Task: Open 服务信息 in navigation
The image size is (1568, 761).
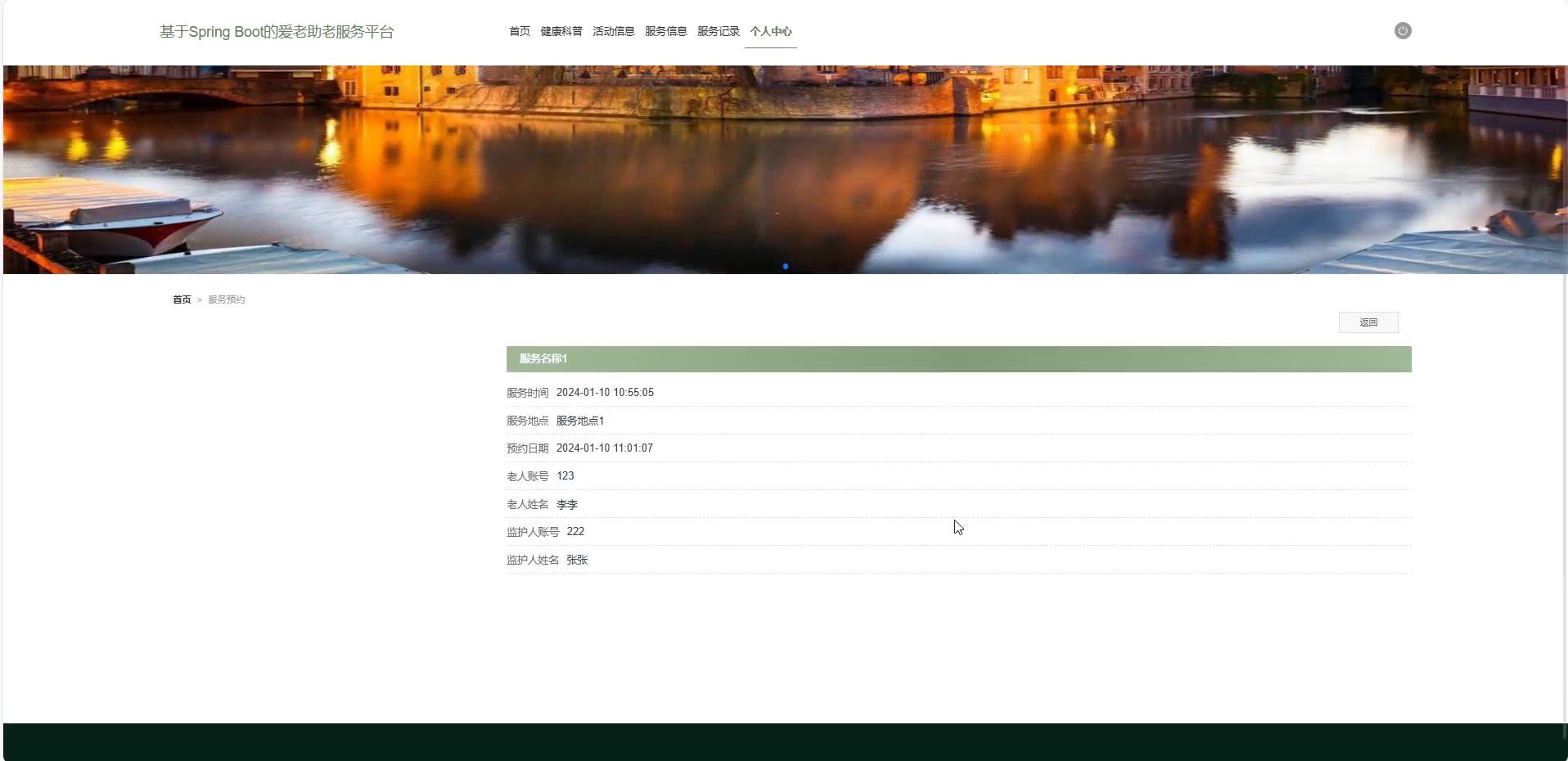Action: point(666,31)
